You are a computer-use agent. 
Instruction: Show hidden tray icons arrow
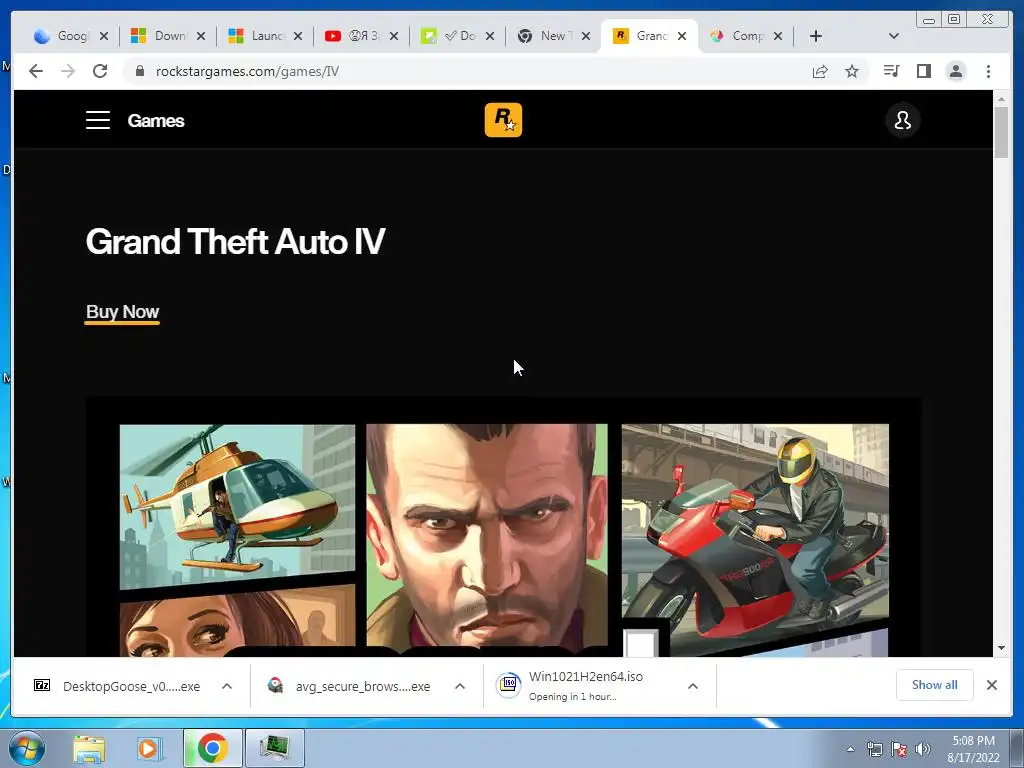click(x=850, y=749)
